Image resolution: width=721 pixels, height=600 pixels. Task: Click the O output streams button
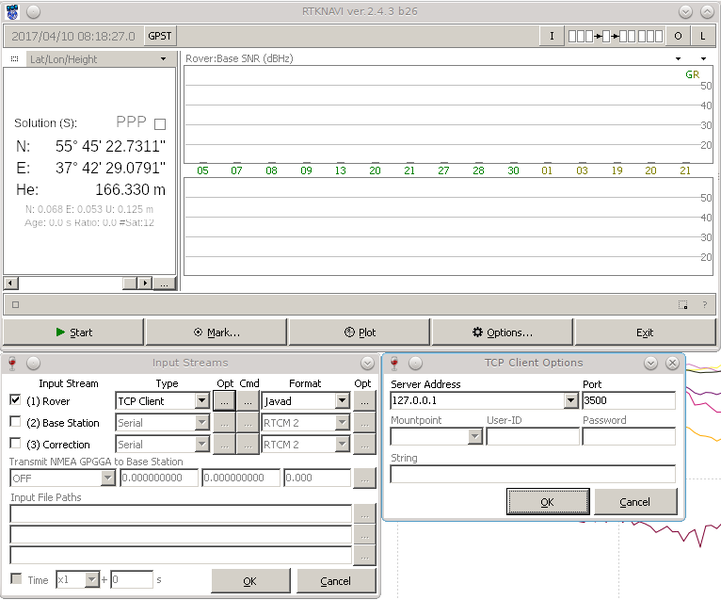pos(678,36)
